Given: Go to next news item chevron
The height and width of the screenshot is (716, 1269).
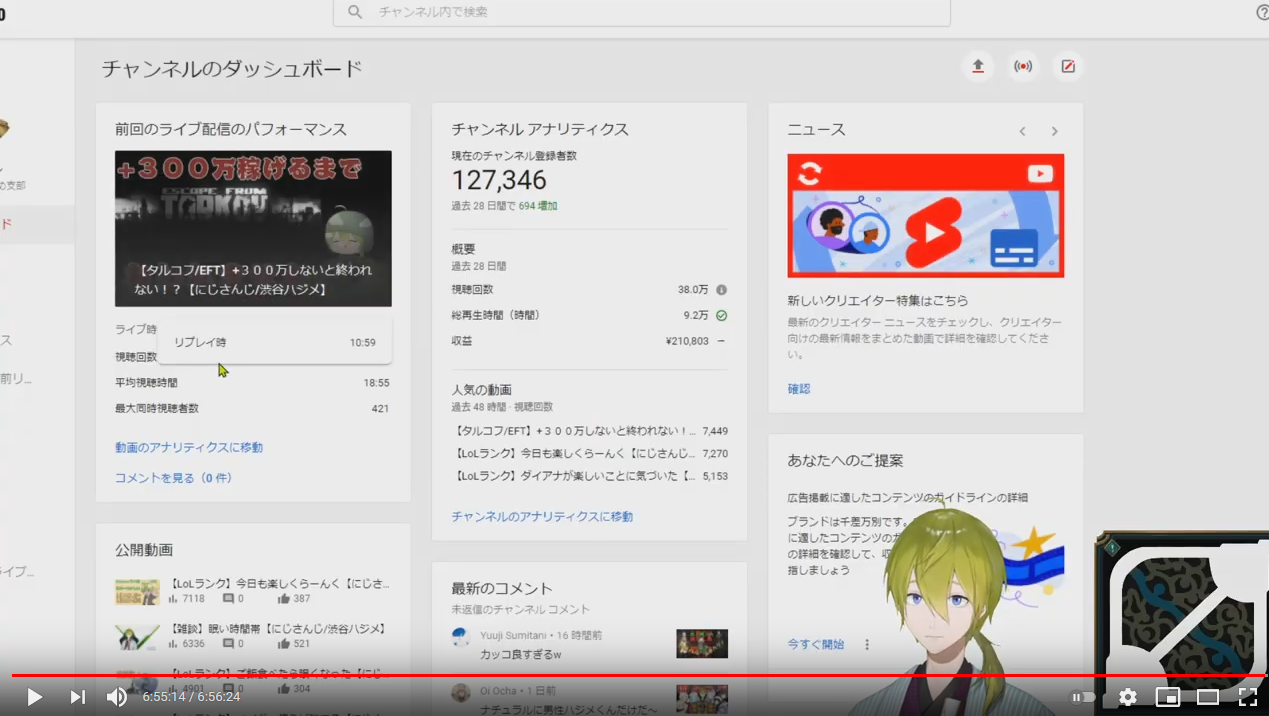Looking at the screenshot, I should pos(1054,131).
